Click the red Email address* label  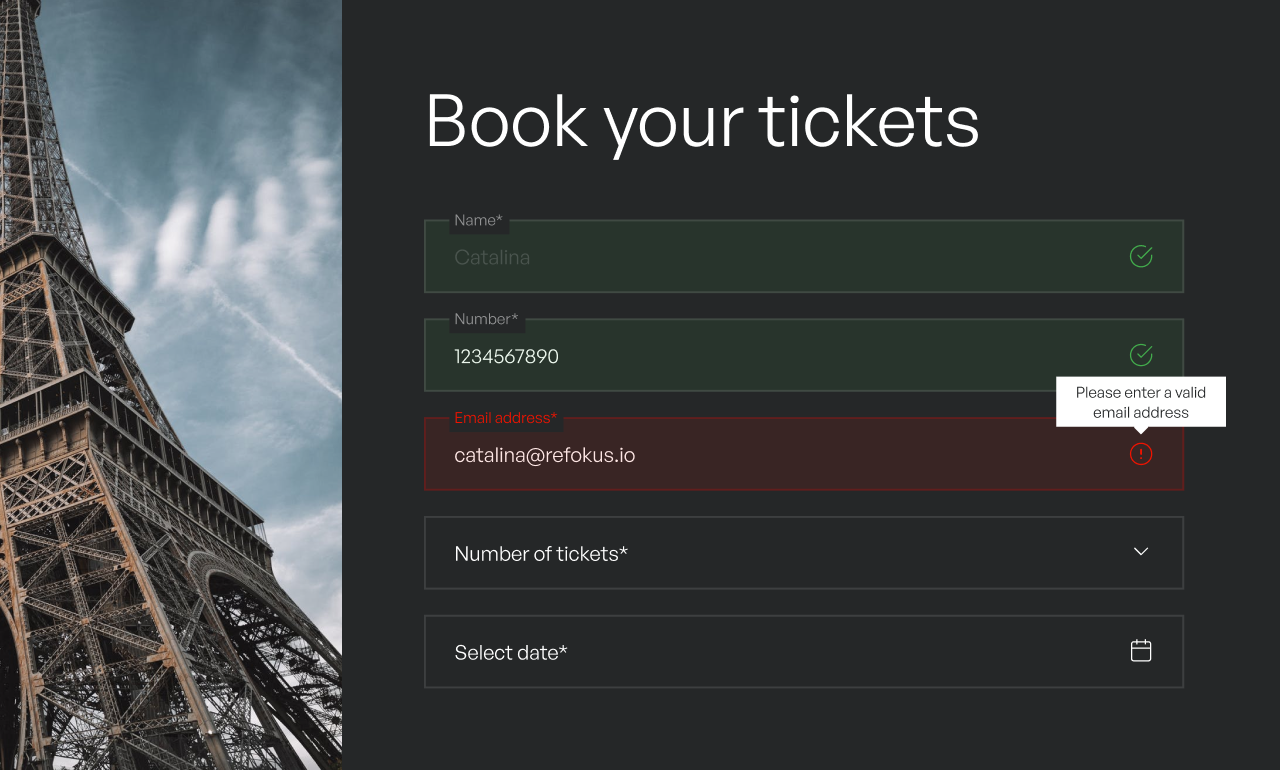click(506, 418)
